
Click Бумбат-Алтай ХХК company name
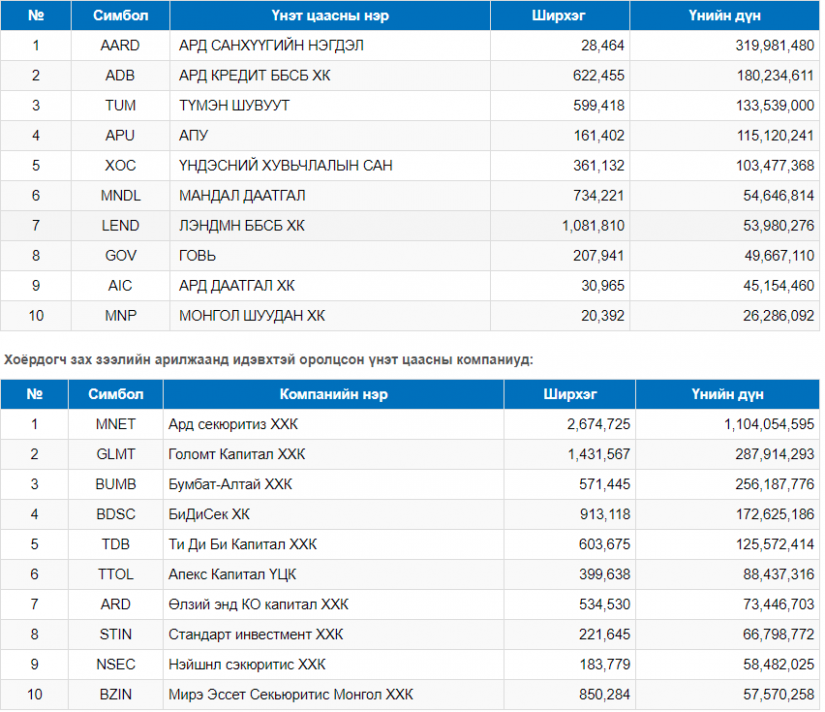[230, 484]
